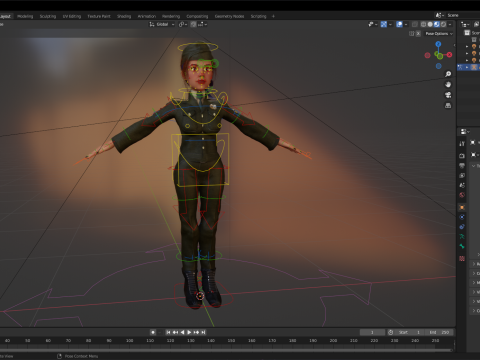480x360 pixels.
Task: Open the outliner editor type dropdown
Action: (x=465, y=24)
